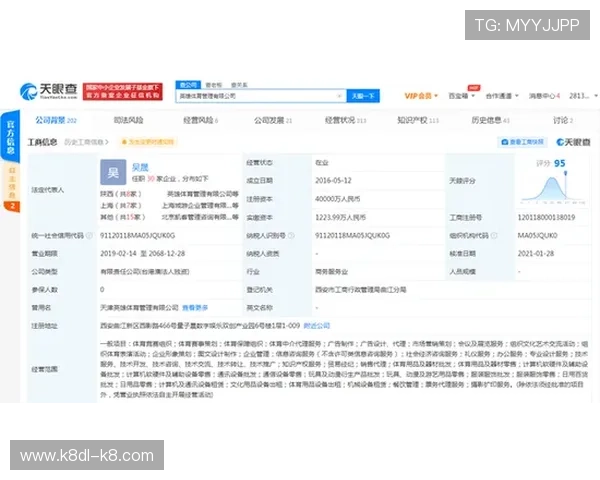The image size is (600, 480).
Task: Click the 陕西 (共8家) company row
Action: tap(169, 194)
